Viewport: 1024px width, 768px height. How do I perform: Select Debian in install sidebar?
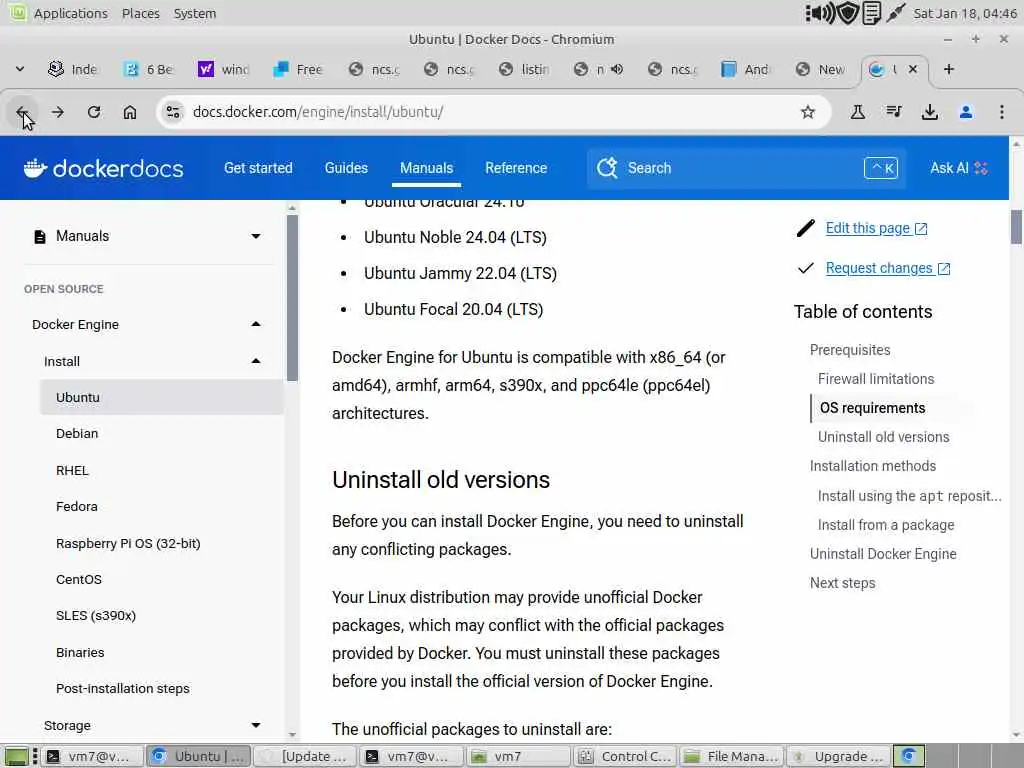tap(77, 434)
